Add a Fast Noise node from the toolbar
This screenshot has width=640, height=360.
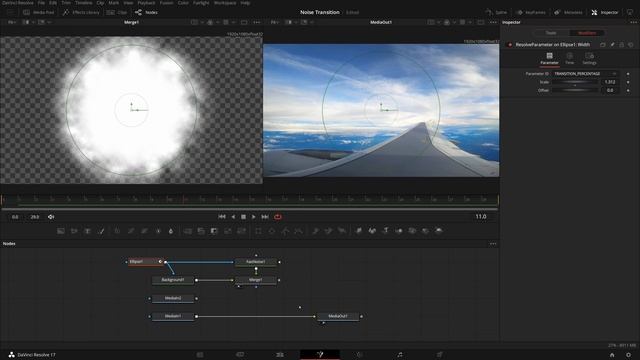pos(74,231)
